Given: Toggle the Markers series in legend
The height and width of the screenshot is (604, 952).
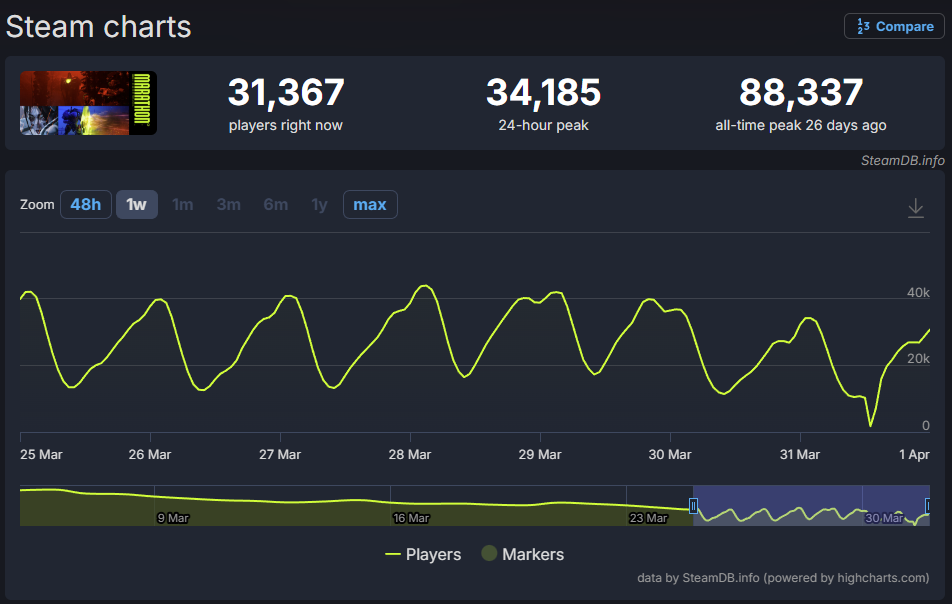Looking at the screenshot, I should 523,554.
